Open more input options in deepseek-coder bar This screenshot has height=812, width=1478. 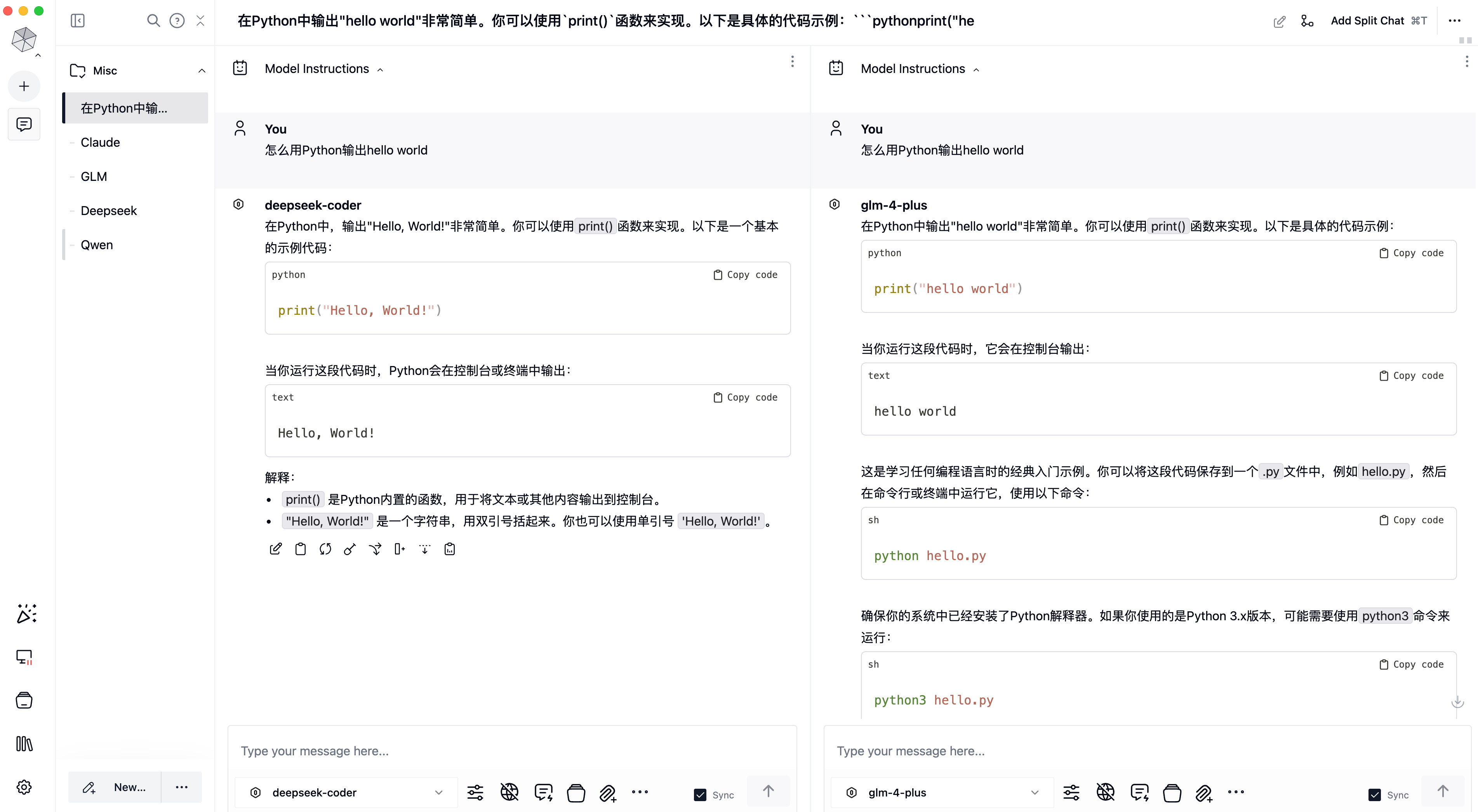pyautogui.click(x=640, y=792)
